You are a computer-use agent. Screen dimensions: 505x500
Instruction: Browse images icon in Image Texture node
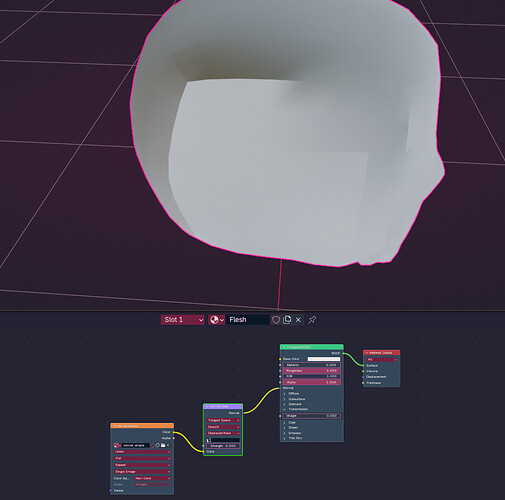tap(117, 445)
